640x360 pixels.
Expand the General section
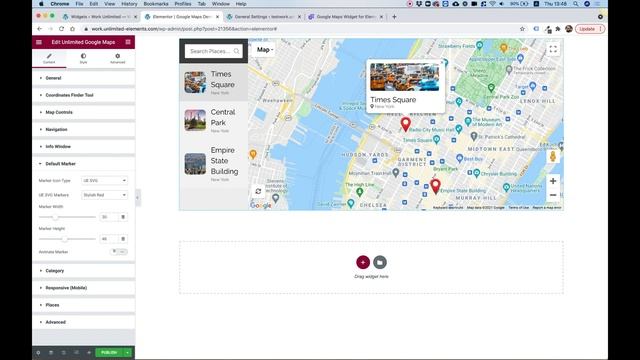coord(84,78)
